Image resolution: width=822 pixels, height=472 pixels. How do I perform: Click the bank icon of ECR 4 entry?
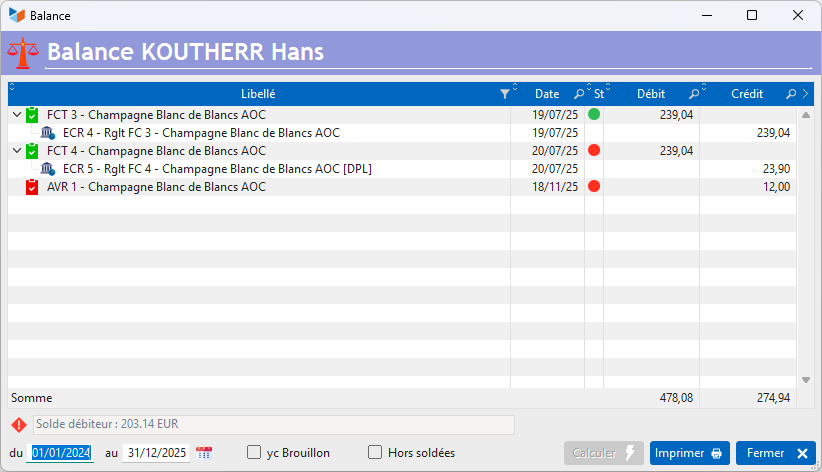[x=48, y=133]
